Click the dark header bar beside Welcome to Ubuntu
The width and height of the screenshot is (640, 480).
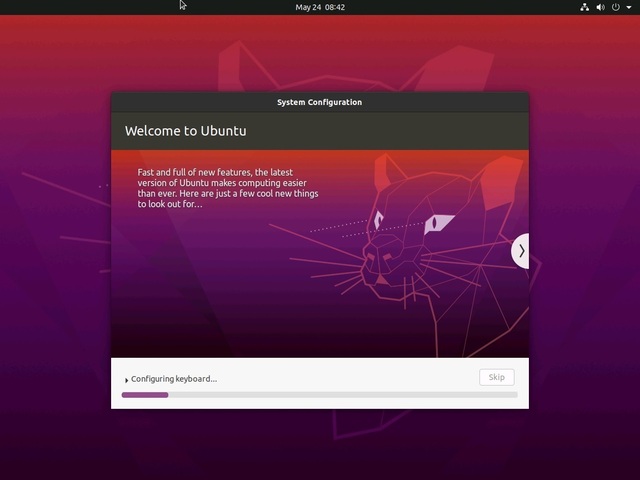[400, 131]
